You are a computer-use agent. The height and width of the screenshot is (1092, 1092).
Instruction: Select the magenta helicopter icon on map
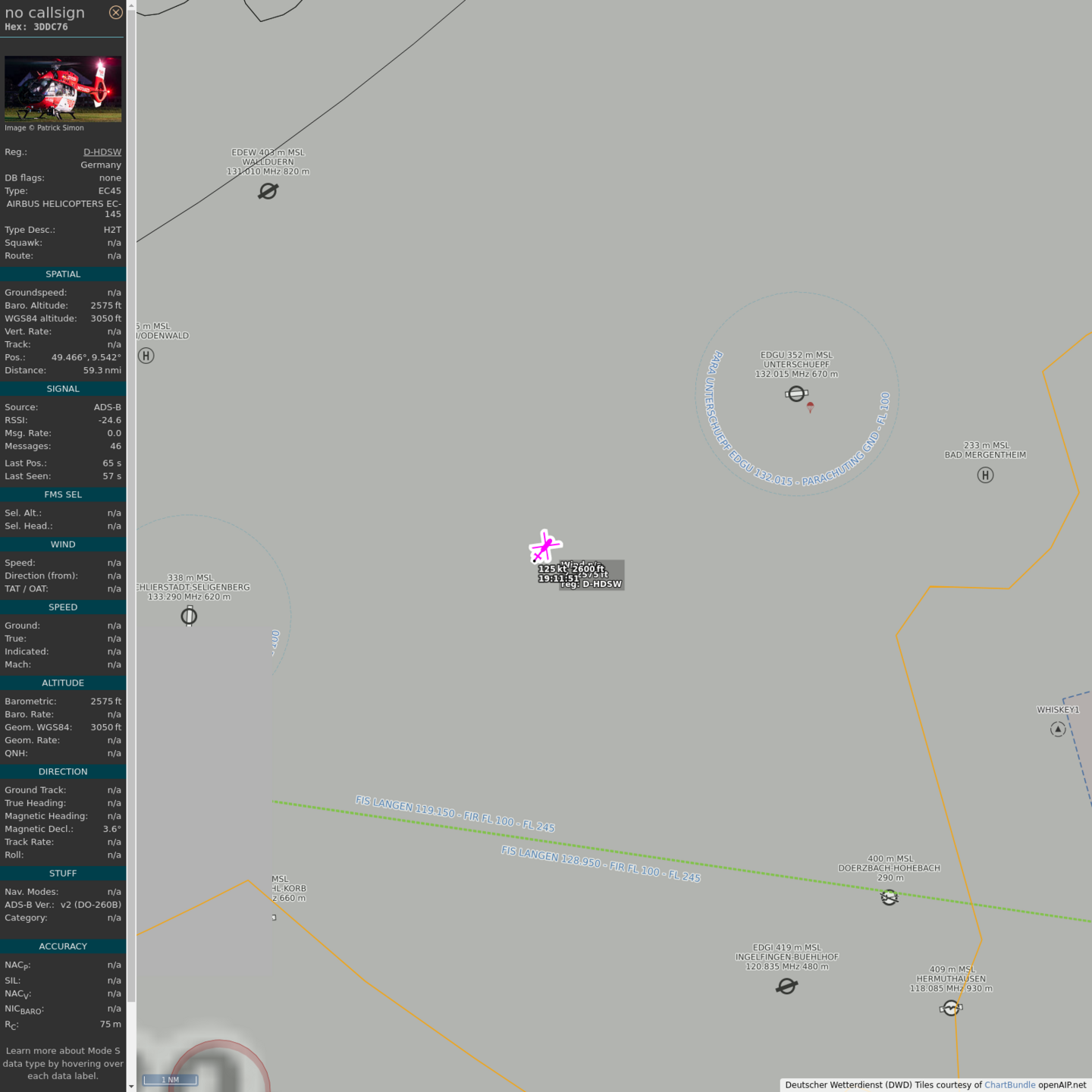544,547
